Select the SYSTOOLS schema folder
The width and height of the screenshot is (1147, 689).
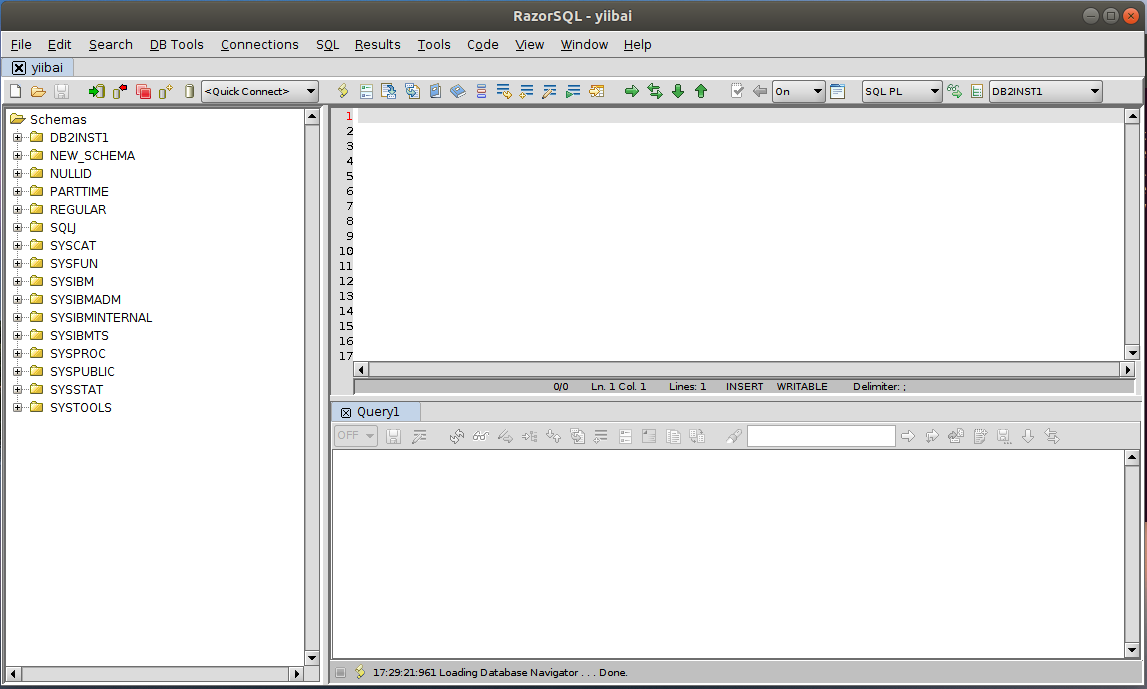[x=80, y=408]
